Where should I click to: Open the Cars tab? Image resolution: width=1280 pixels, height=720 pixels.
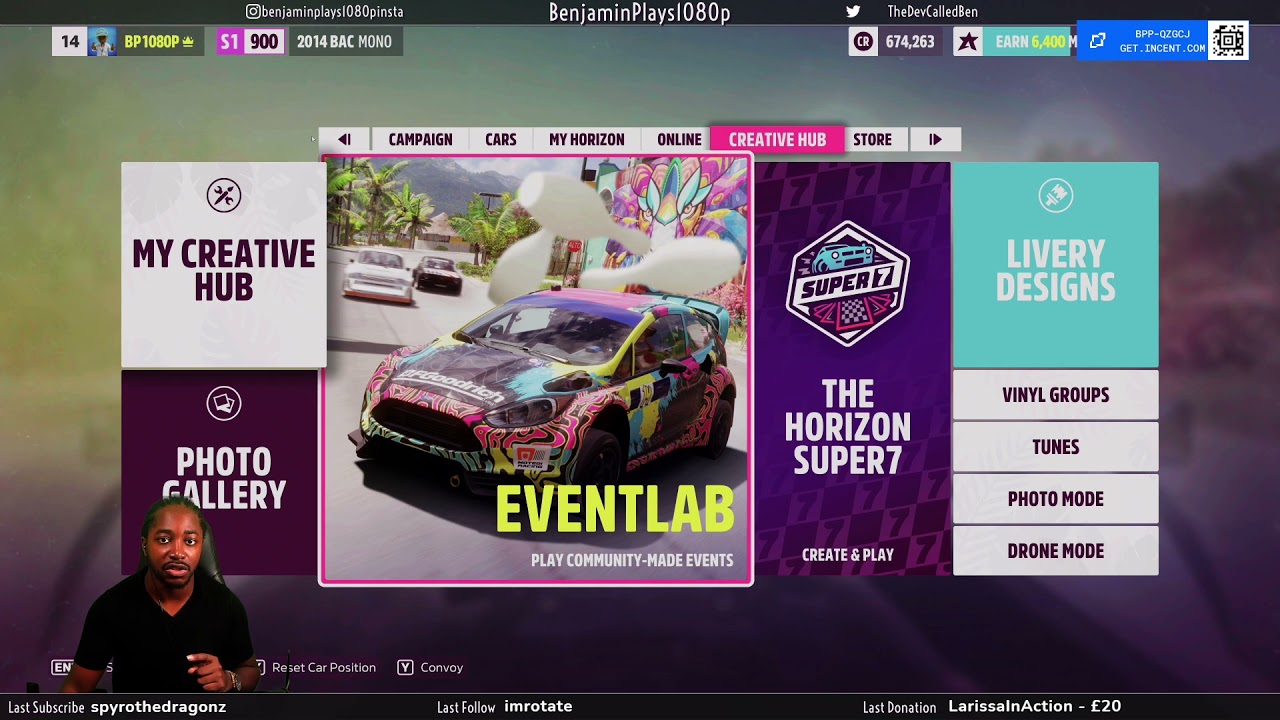(x=501, y=139)
